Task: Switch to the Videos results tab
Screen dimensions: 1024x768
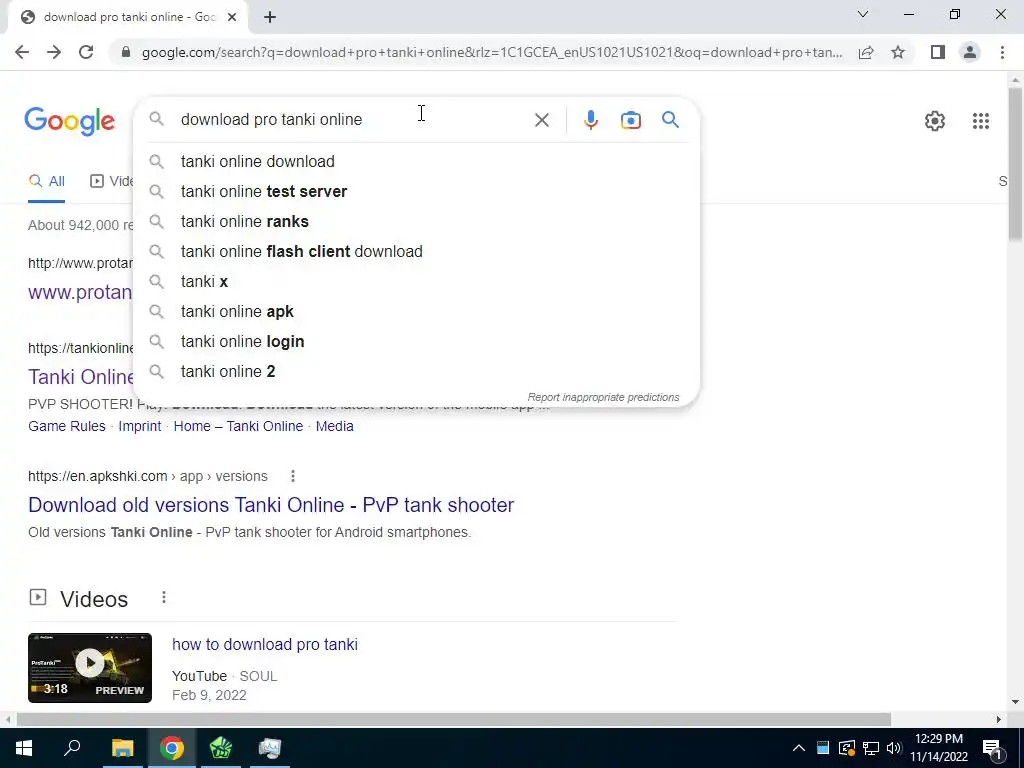Action: coord(112,181)
